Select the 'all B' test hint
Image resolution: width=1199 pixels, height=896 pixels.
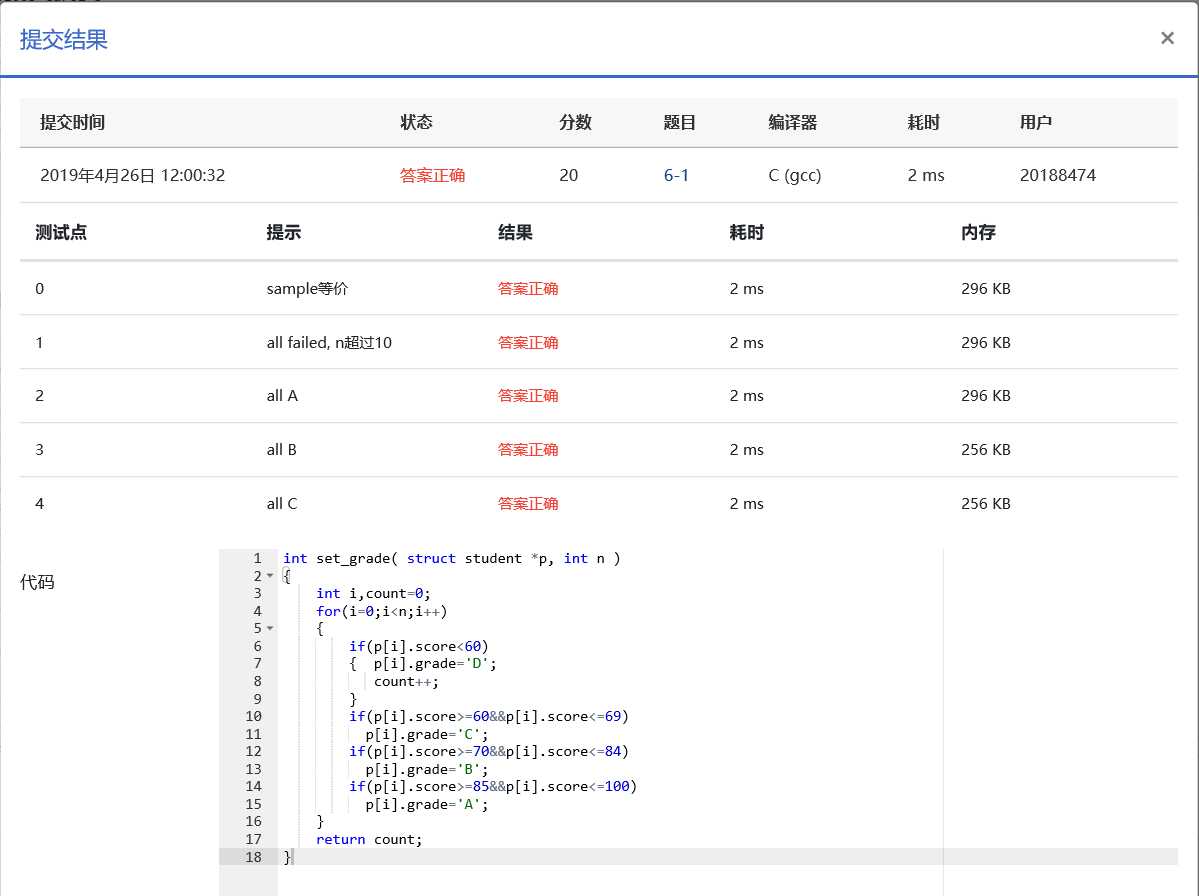click(x=281, y=450)
